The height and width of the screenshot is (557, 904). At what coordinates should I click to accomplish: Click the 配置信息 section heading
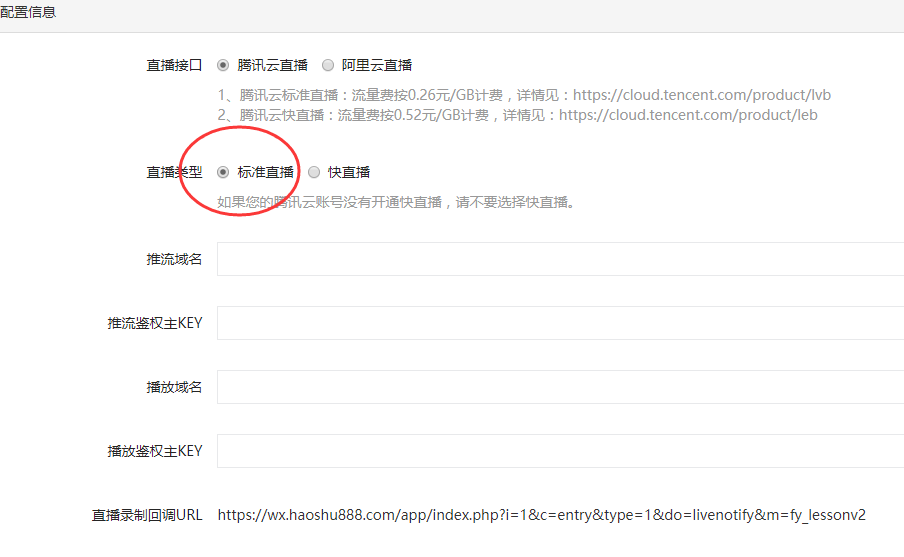click(28, 12)
